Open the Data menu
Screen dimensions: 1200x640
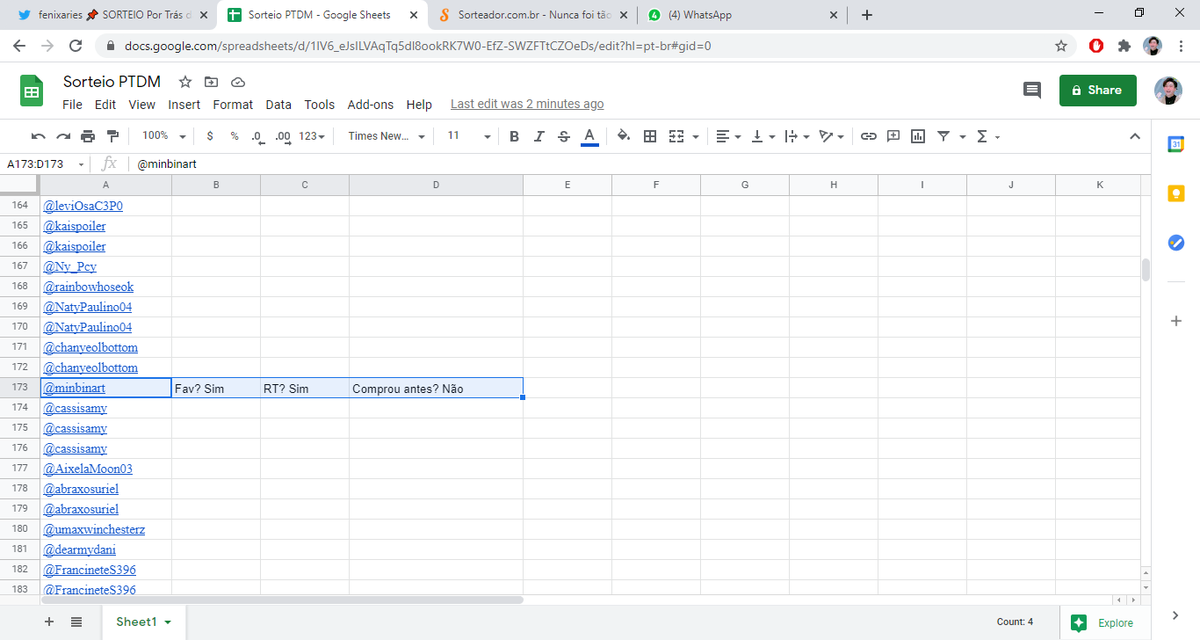click(279, 104)
